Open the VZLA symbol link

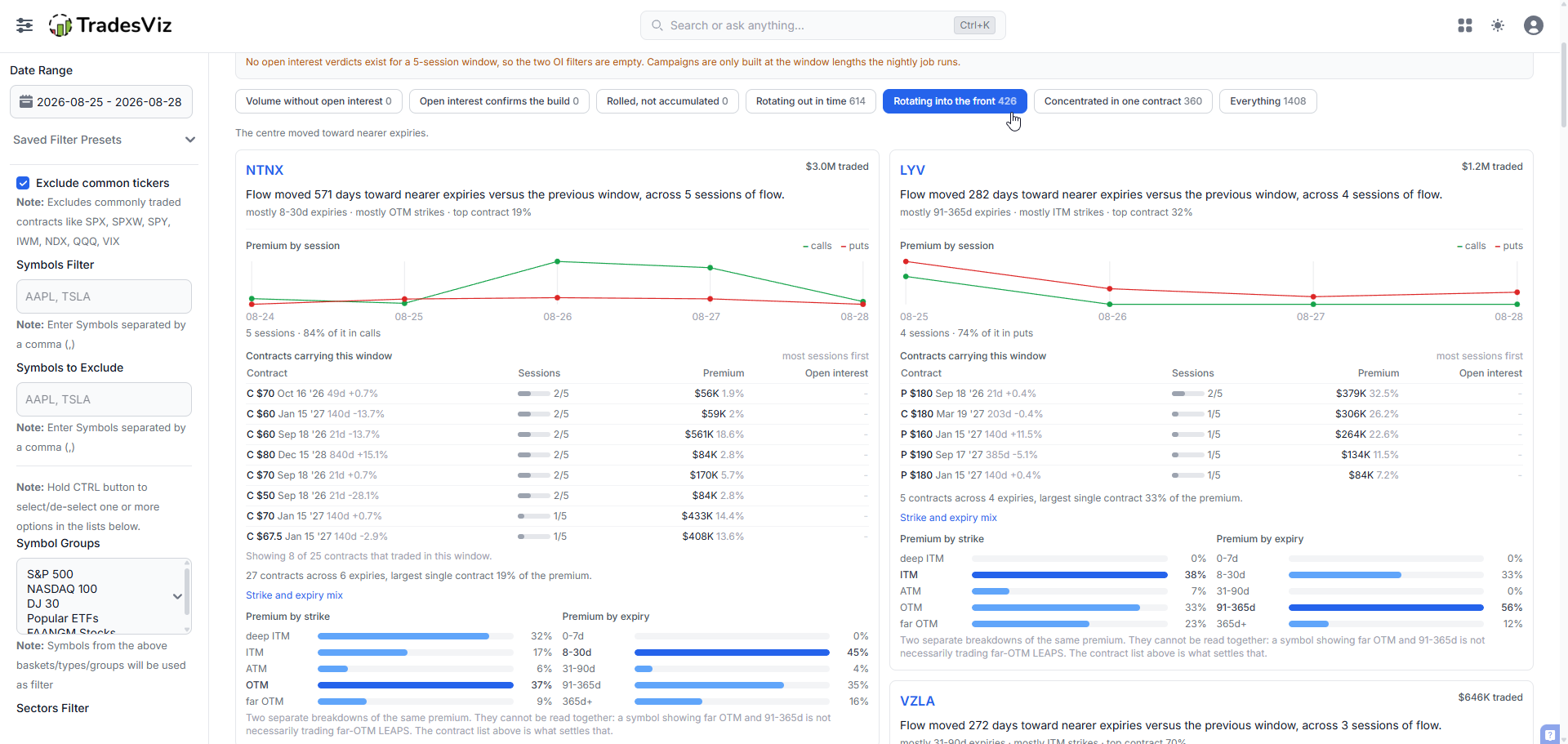click(x=917, y=701)
